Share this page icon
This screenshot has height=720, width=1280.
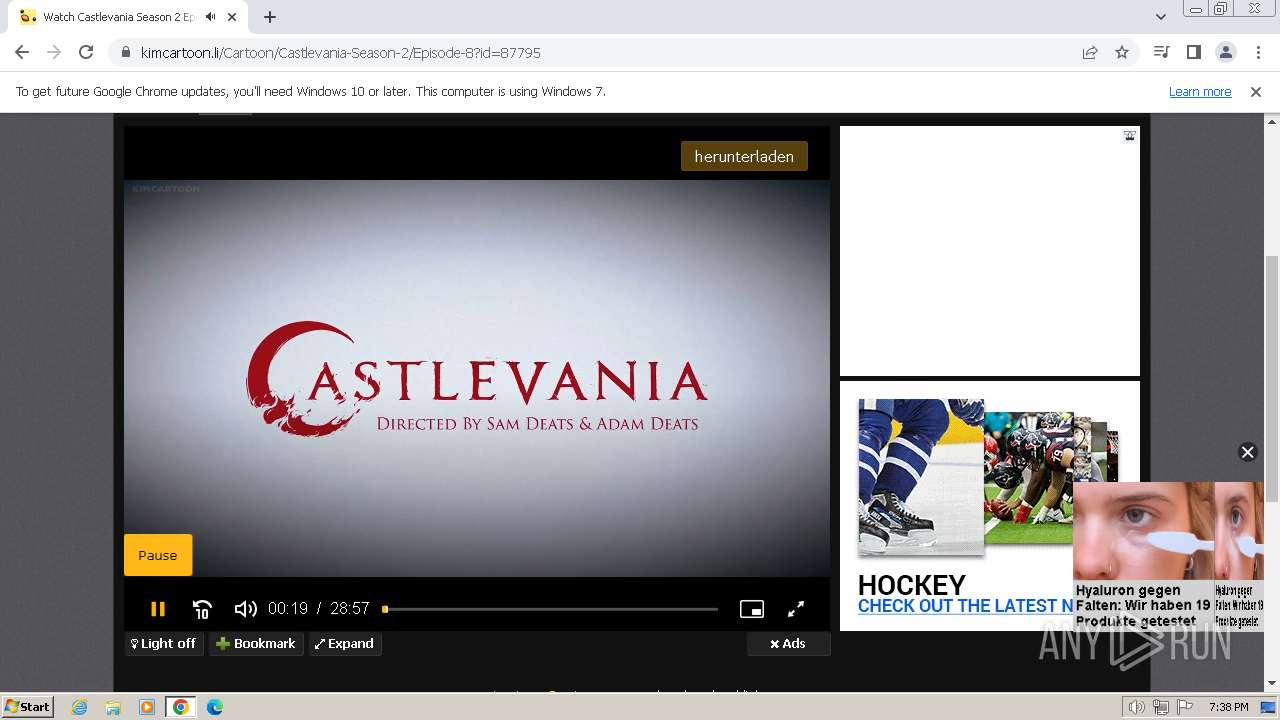click(1090, 52)
